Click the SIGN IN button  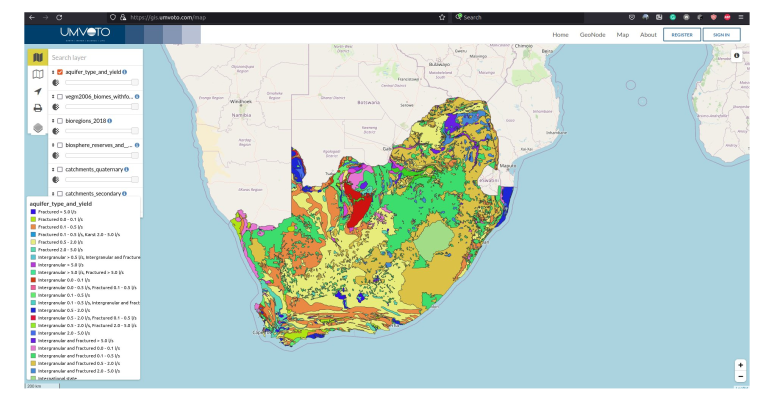(721, 35)
